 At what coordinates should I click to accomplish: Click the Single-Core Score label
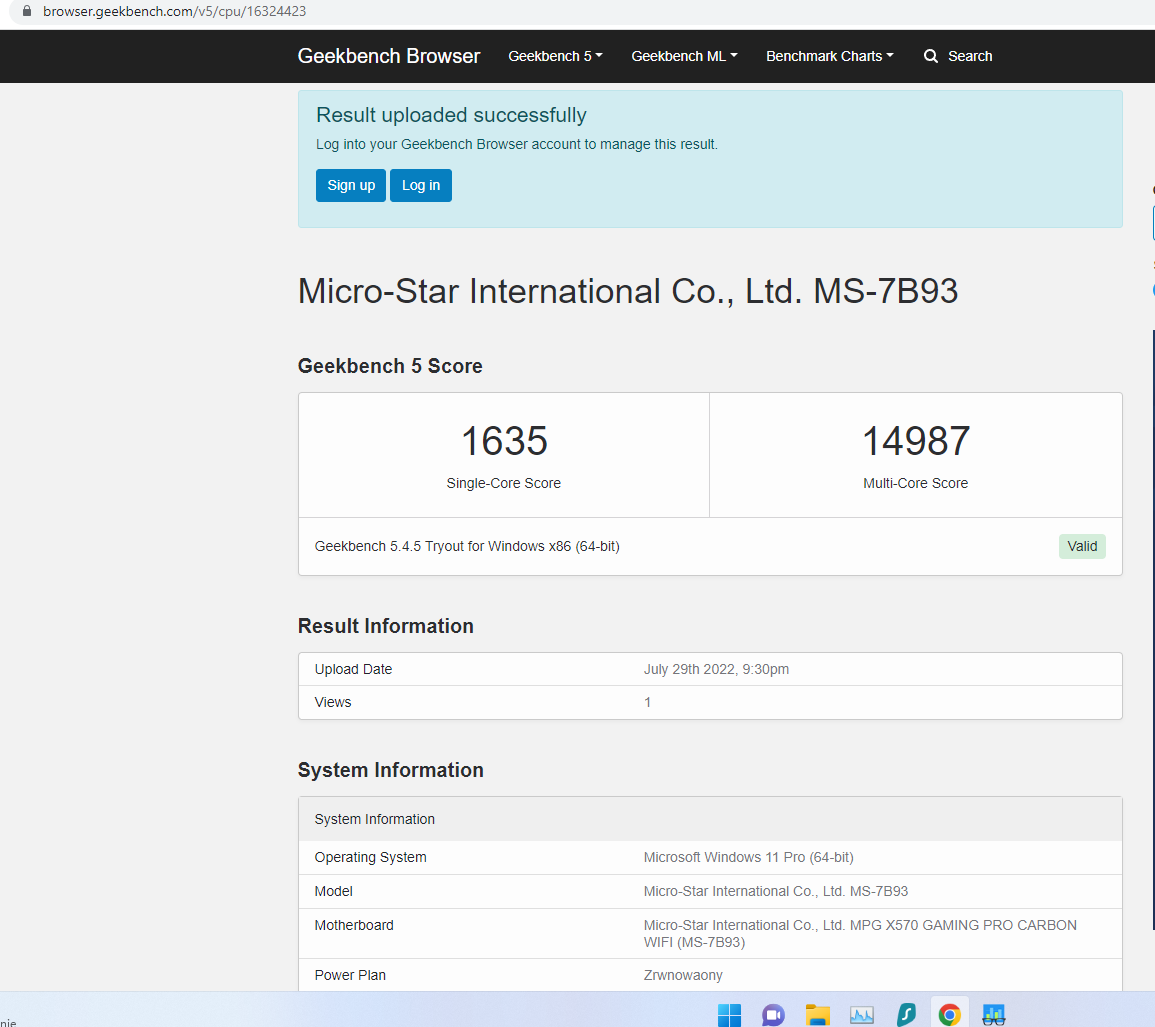point(504,483)
